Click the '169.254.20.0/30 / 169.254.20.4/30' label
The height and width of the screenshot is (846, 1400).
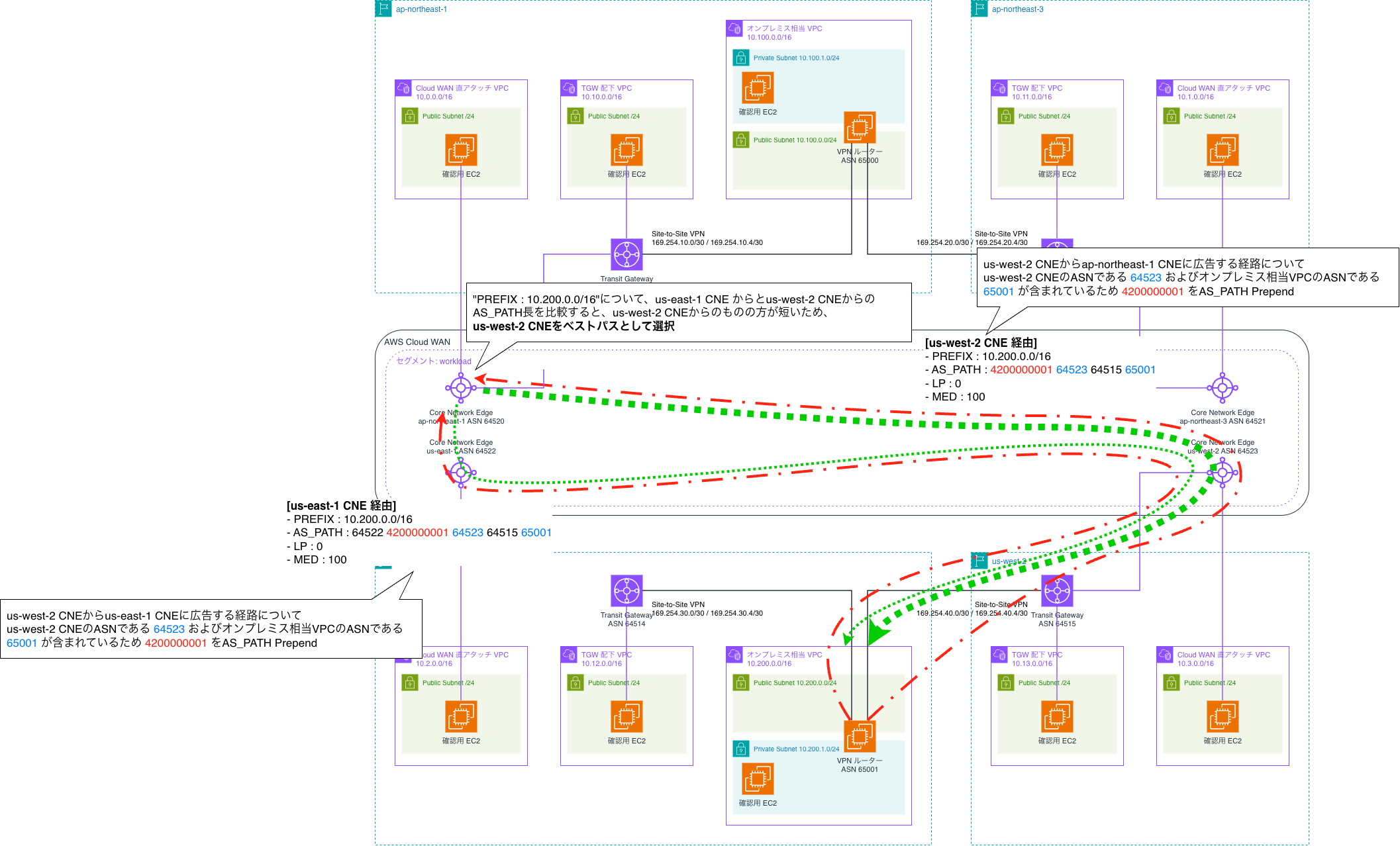point(972,243)
